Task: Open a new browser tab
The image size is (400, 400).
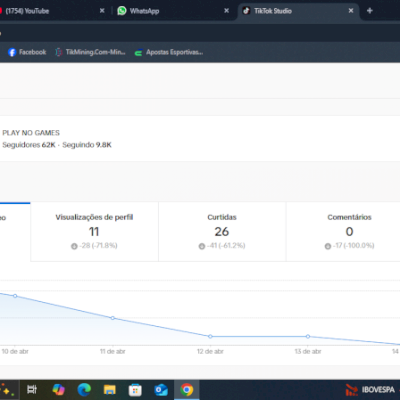Action: coord(370,11)
